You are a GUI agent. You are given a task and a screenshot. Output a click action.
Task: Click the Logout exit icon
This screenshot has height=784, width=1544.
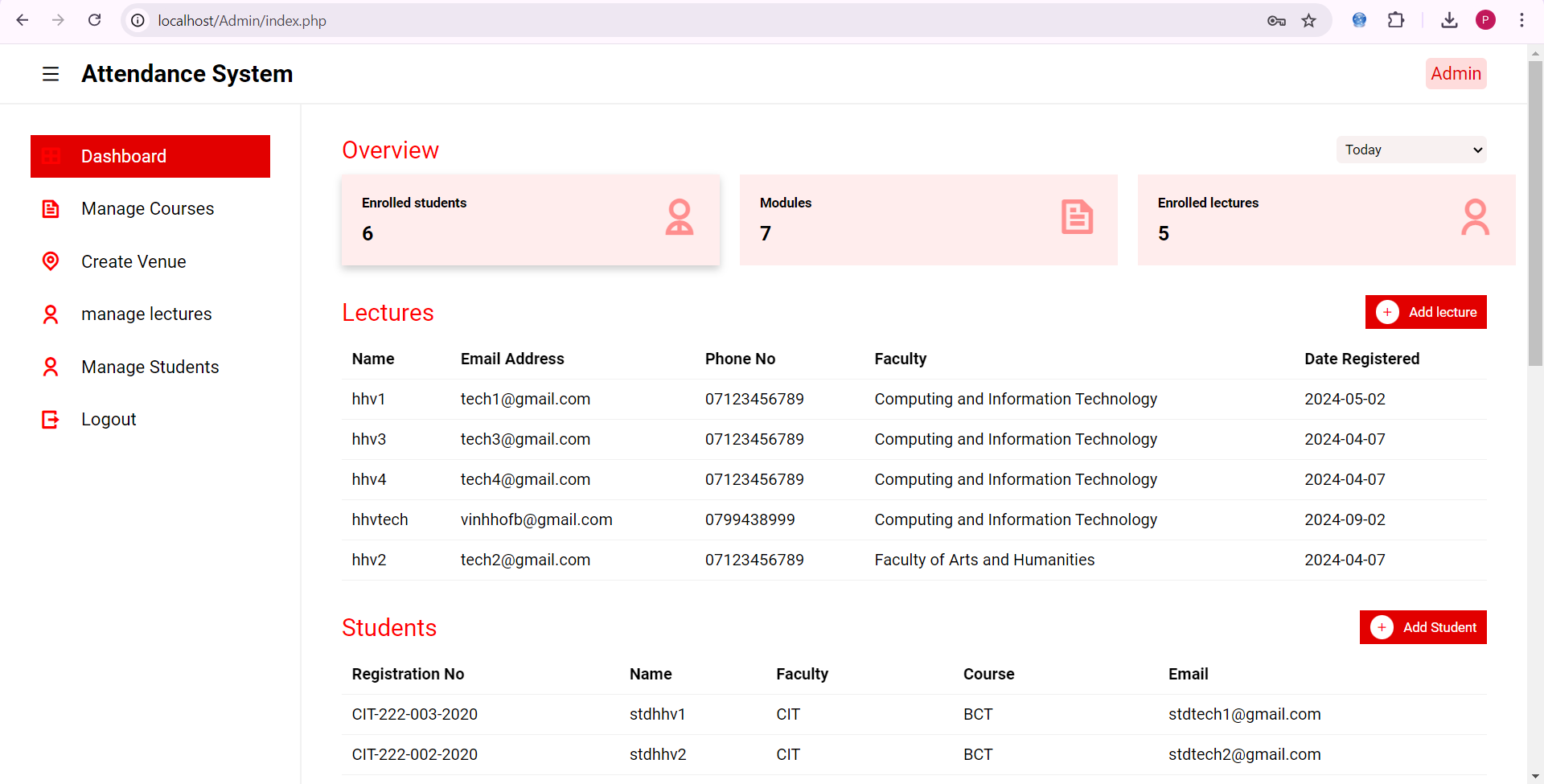(51, 420)
